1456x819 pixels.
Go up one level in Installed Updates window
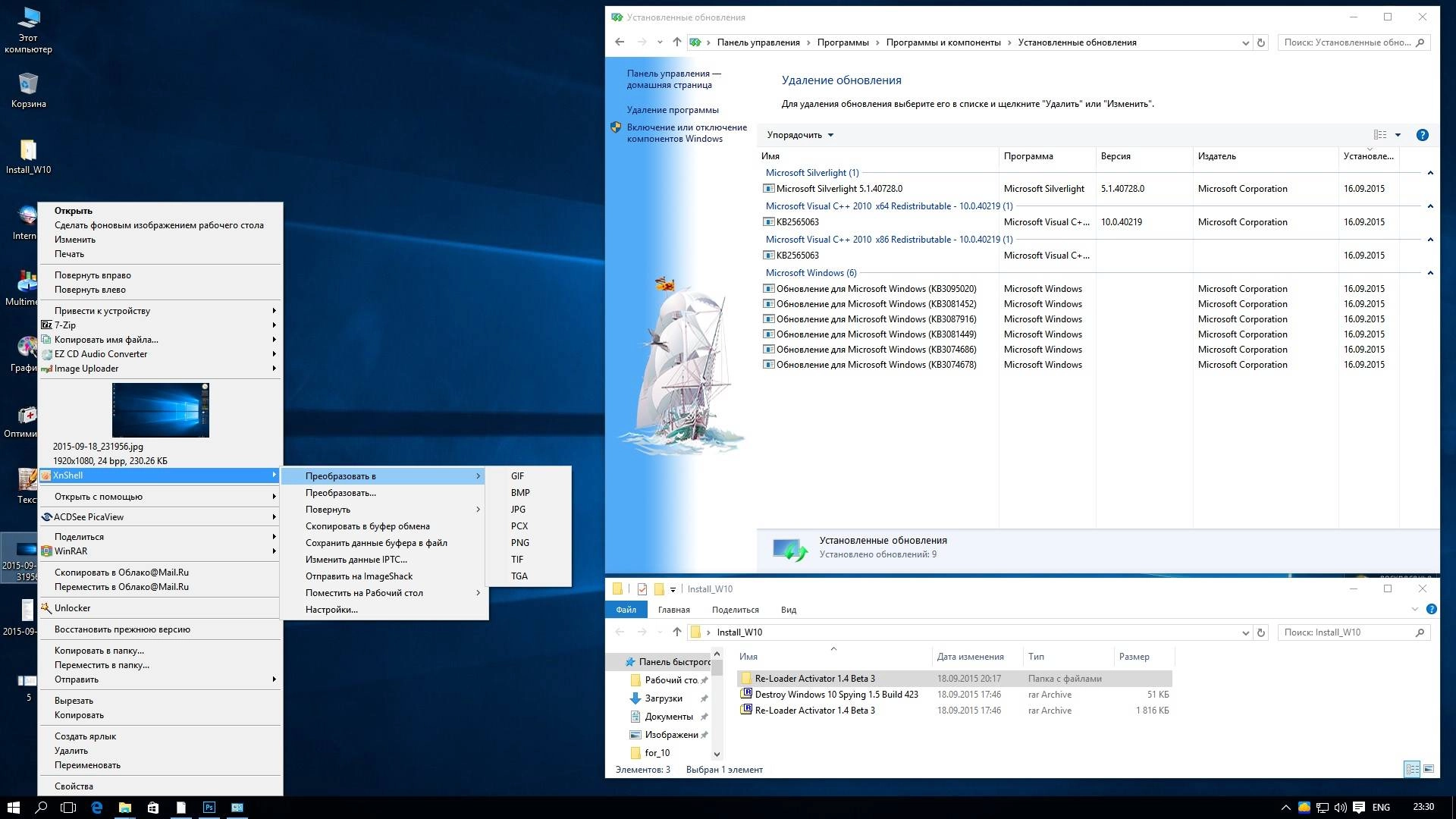676,42
